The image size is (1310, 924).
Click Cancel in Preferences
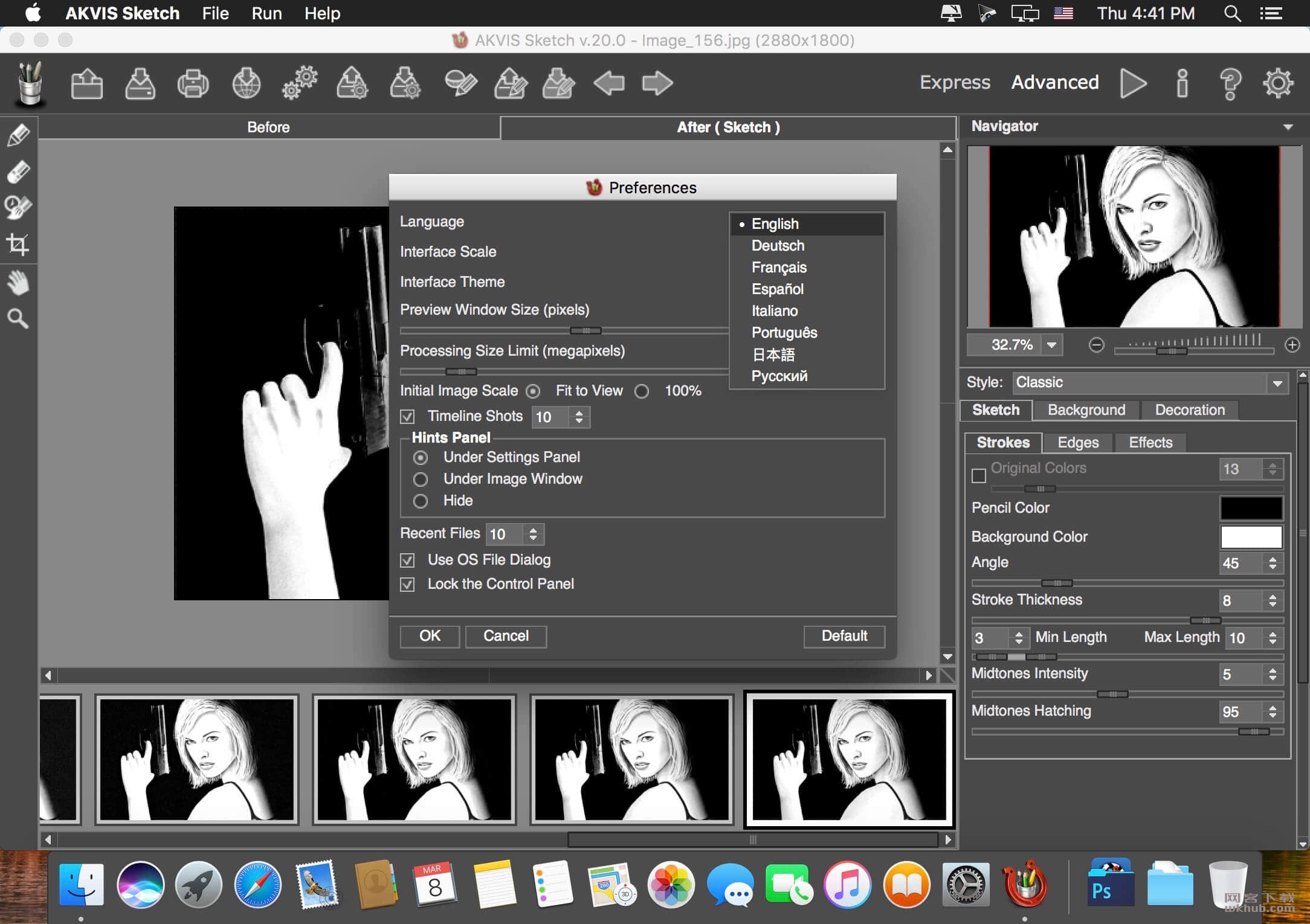click(506, 636)
